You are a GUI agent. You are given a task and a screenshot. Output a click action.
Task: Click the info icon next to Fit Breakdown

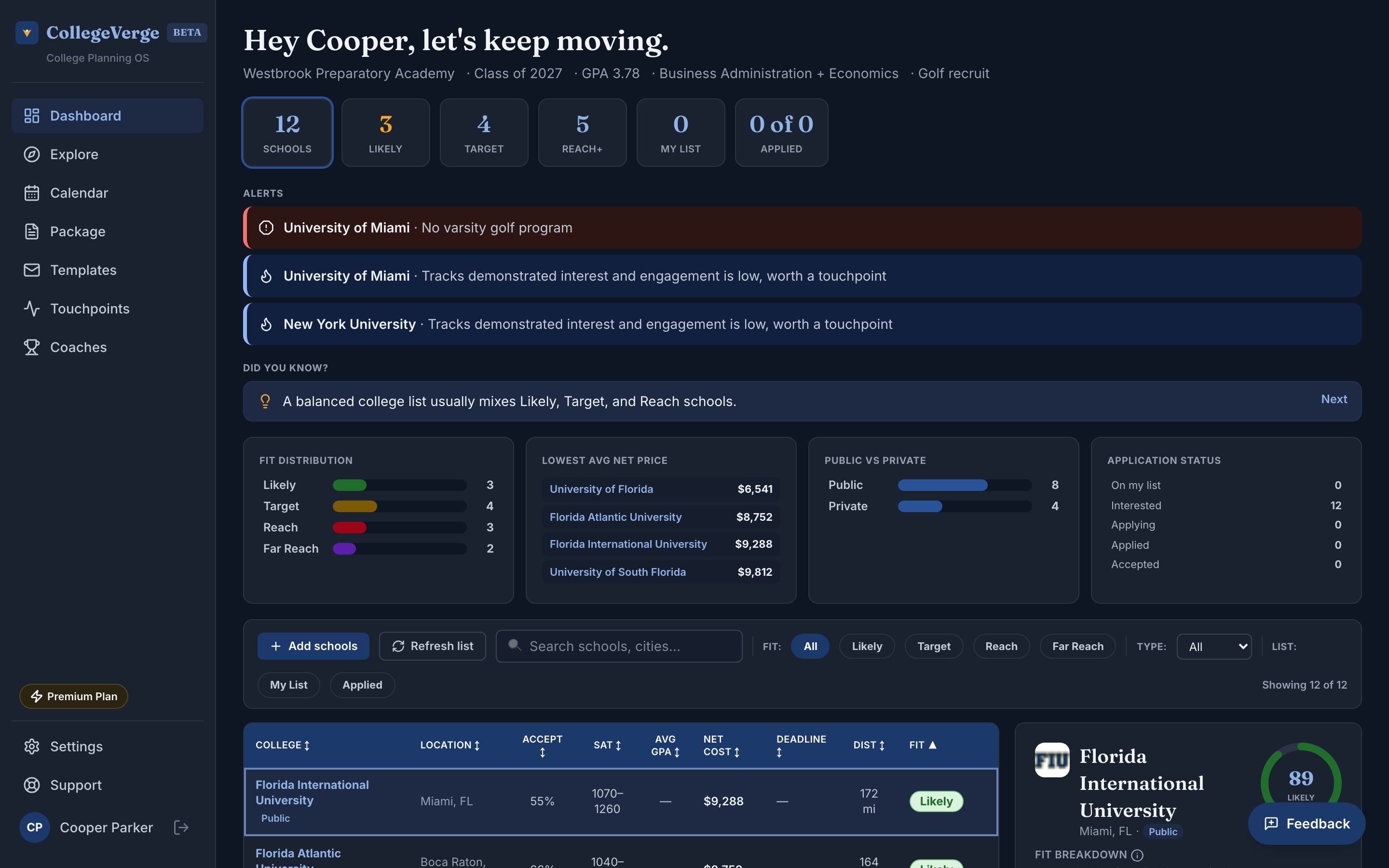1137,855
